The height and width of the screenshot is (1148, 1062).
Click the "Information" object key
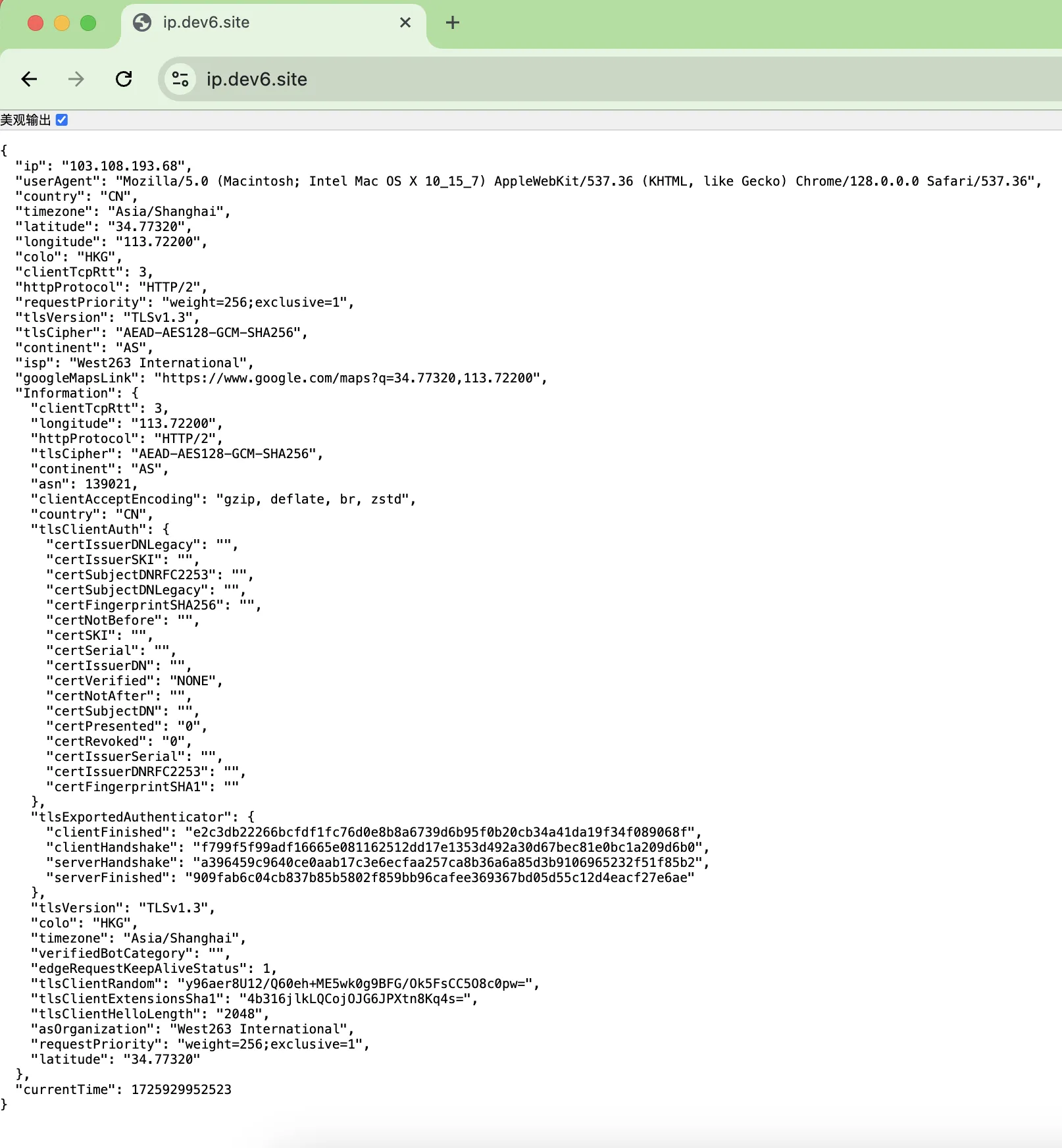(66, 394)
